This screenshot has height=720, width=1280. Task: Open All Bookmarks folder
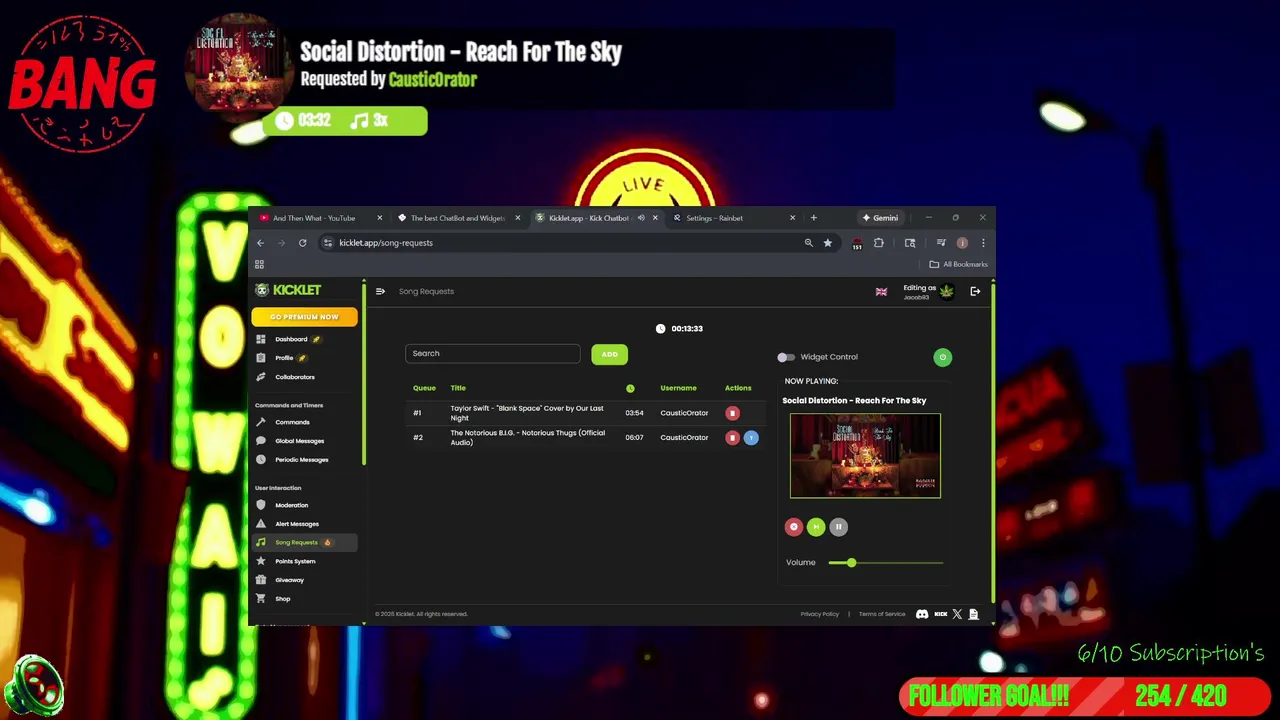[958, 264]
